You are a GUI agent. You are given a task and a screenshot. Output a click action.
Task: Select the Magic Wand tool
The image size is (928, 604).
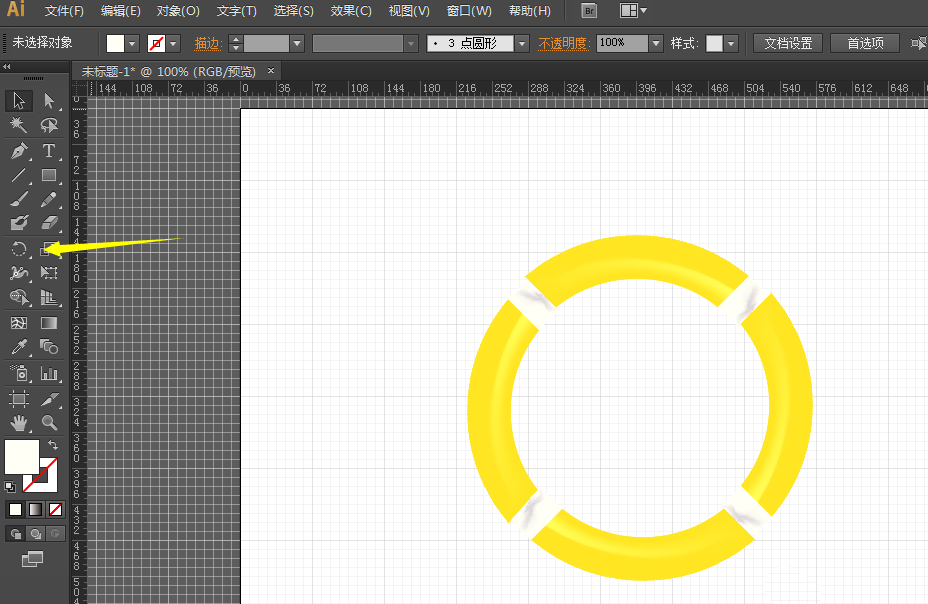coord(19,125)
